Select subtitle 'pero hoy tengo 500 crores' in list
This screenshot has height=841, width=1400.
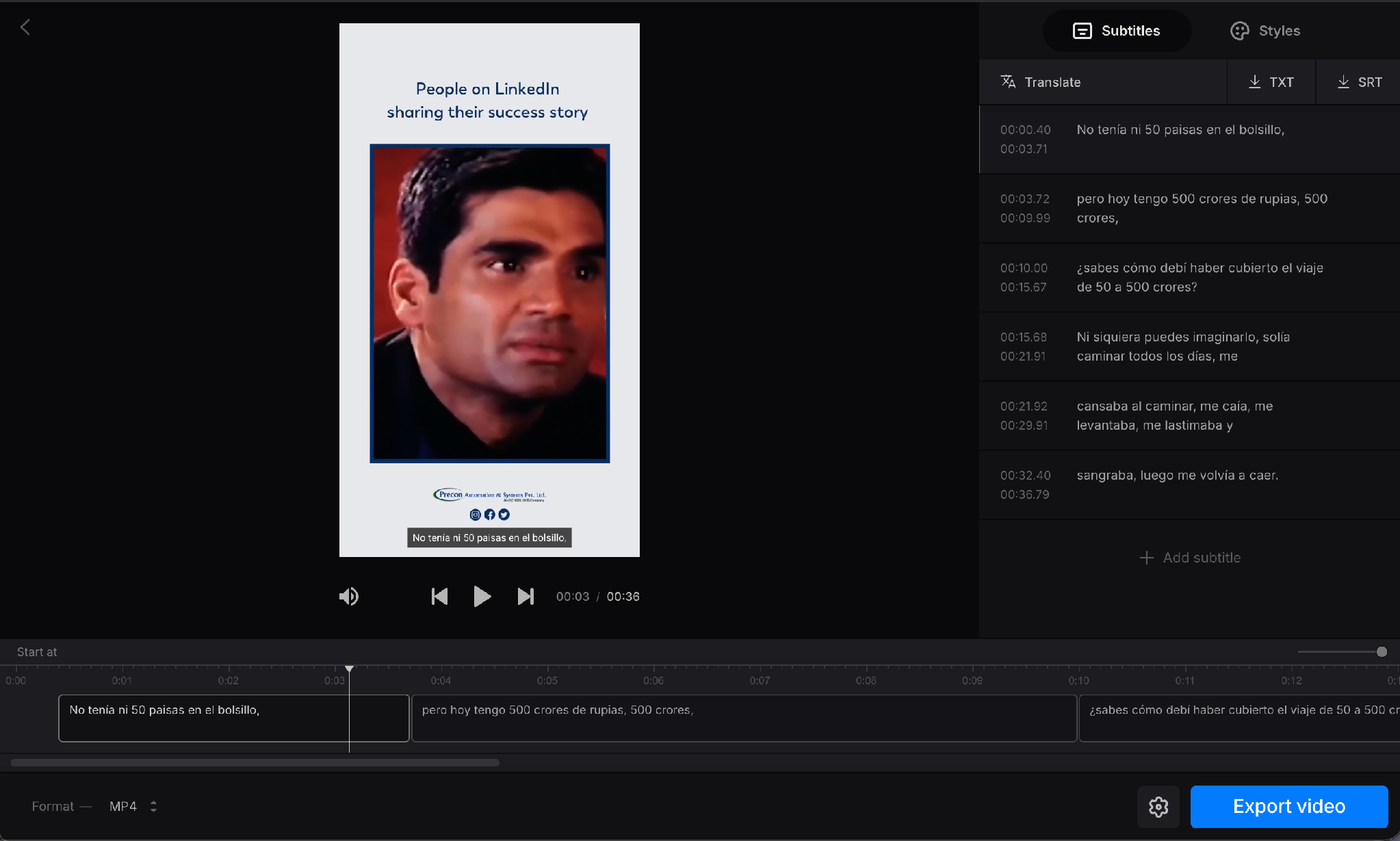point(1190,208)
